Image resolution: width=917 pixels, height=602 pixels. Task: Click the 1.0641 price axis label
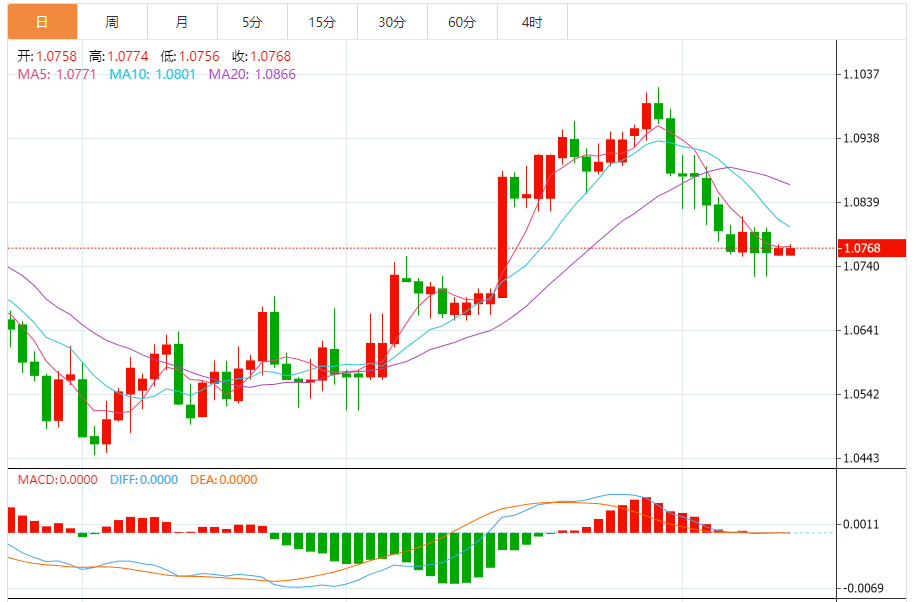[x=861, y=330]
